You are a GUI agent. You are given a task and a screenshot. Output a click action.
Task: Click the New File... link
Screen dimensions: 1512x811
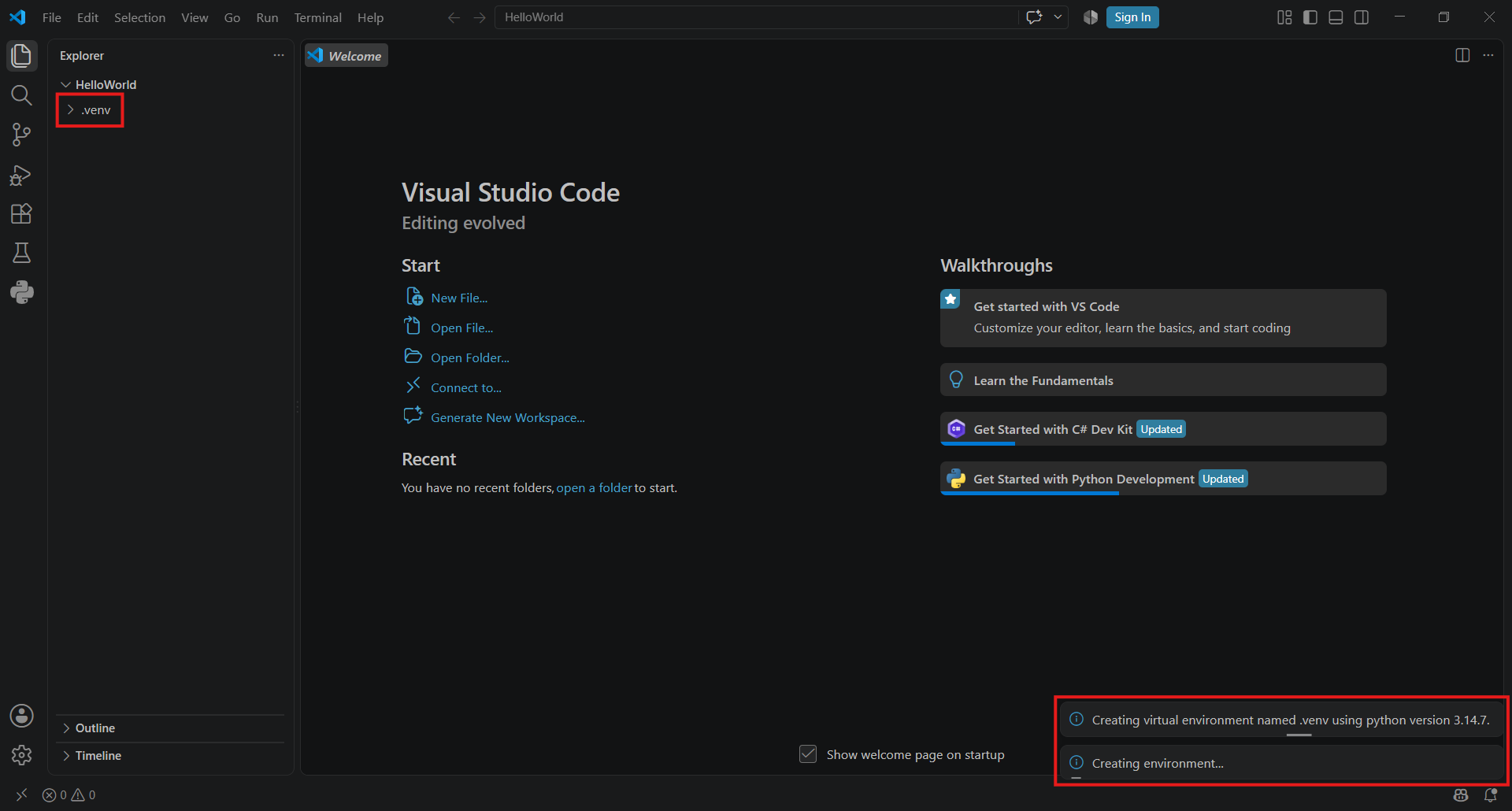pos(459,298)
